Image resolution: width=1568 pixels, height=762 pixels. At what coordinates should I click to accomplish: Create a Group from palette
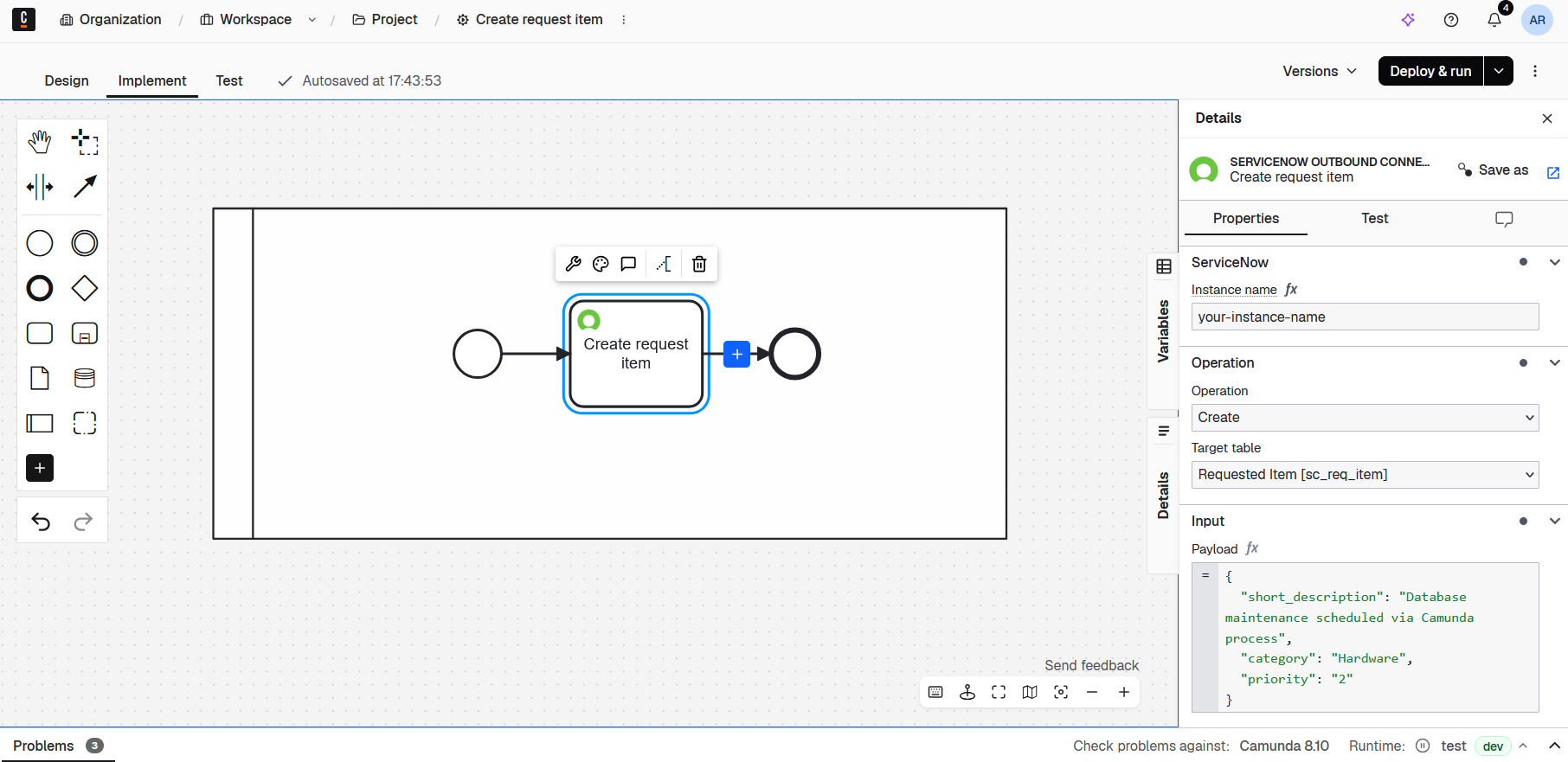tap(85, 423)
